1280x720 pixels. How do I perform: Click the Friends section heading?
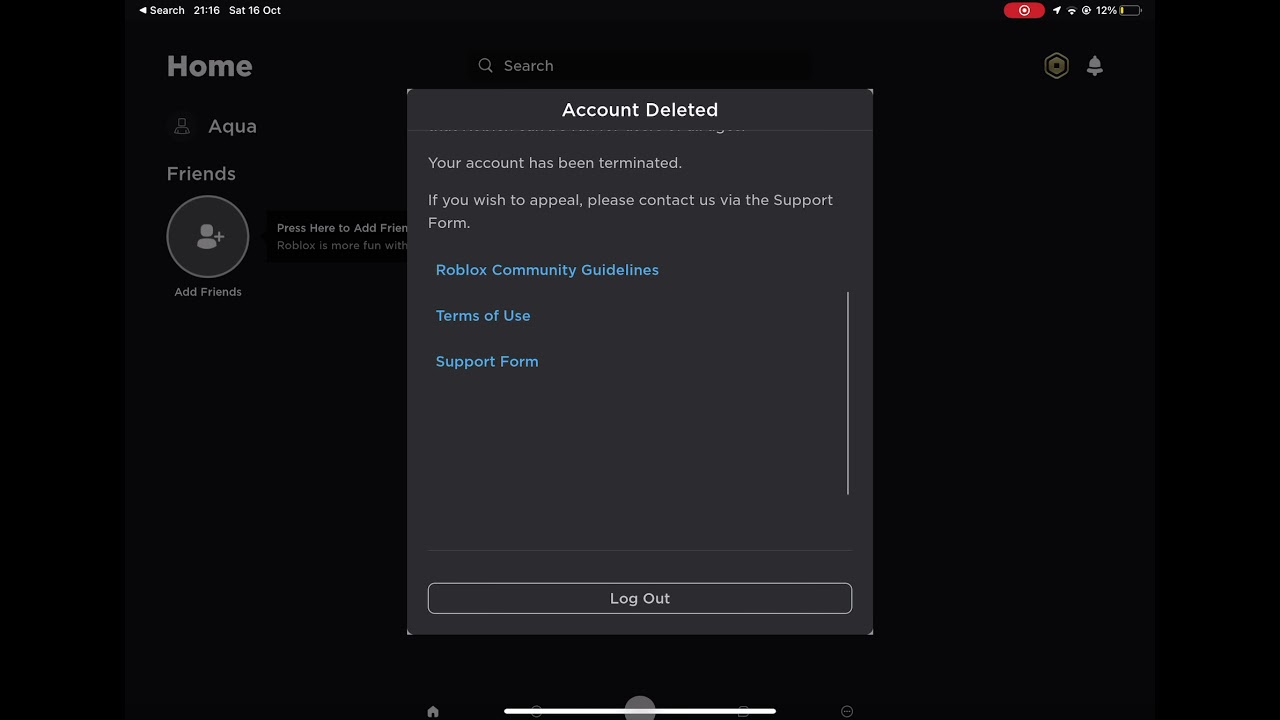coord(201,174)
